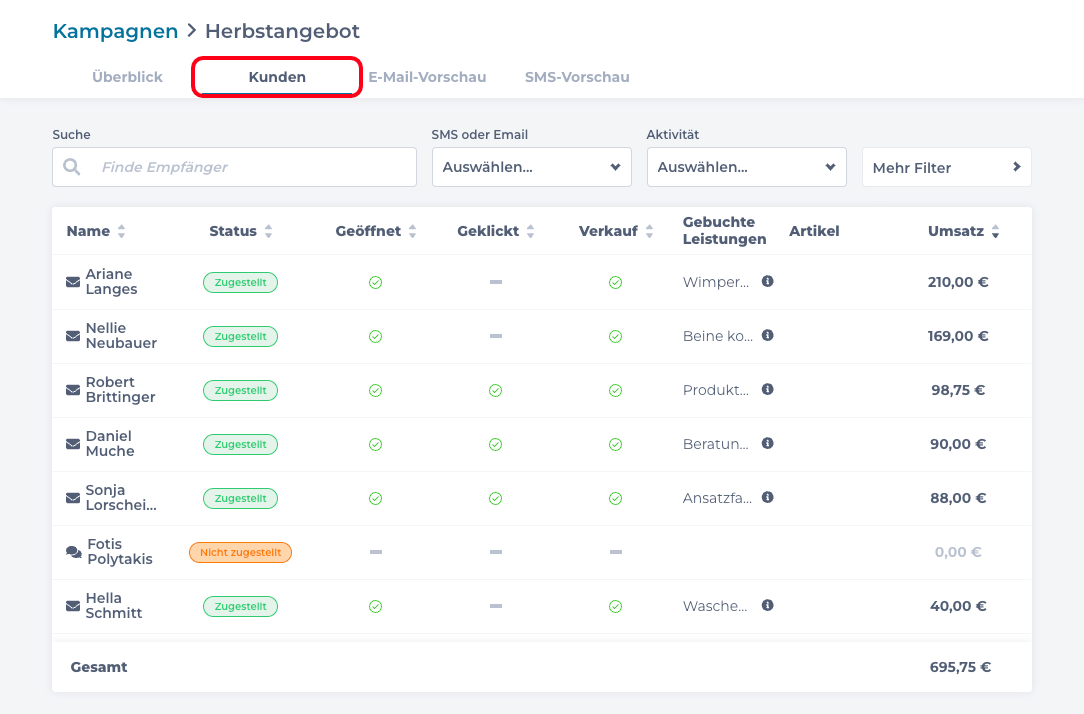
Task: Click the search magnifier icon
Action: (x=72, y=167)
